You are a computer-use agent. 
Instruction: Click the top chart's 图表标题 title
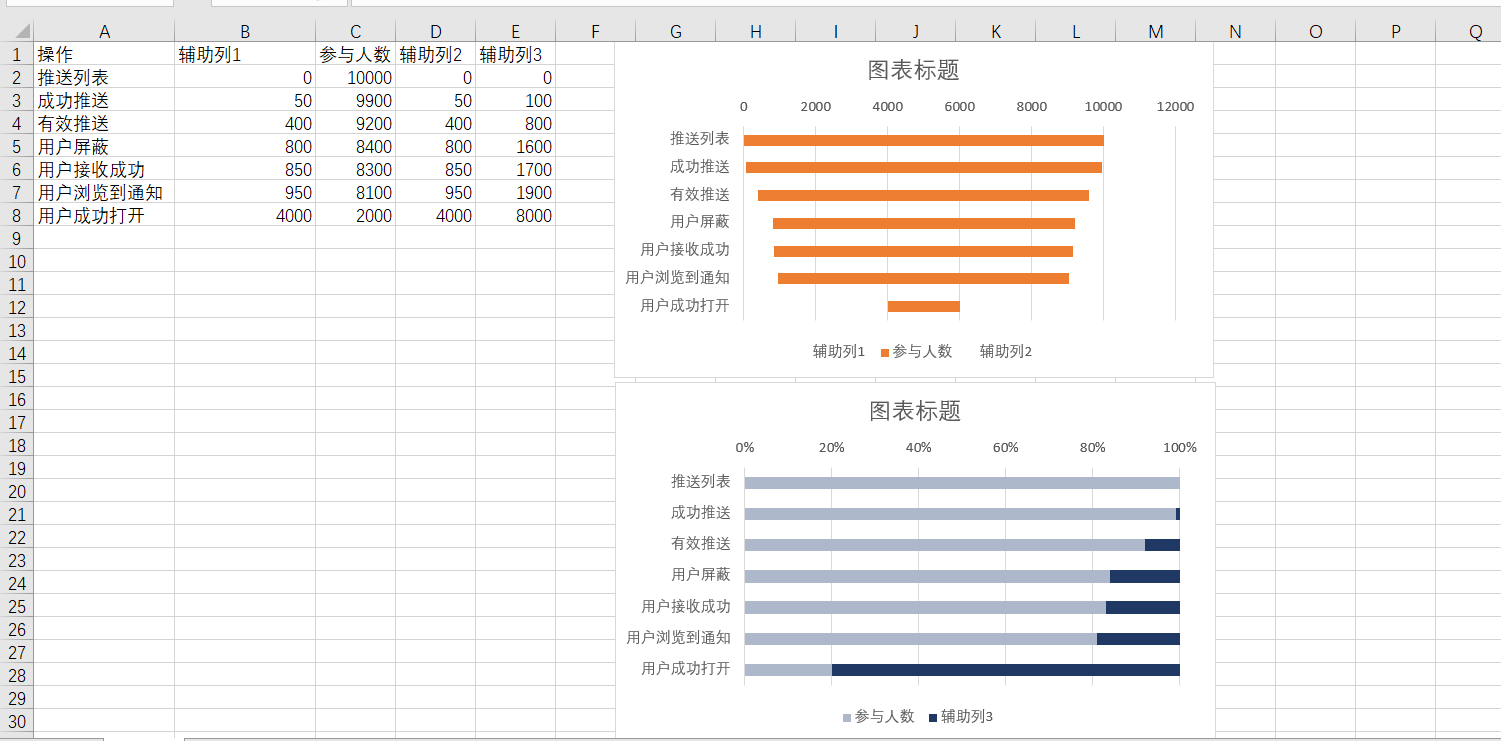click(x=913, y=69)
